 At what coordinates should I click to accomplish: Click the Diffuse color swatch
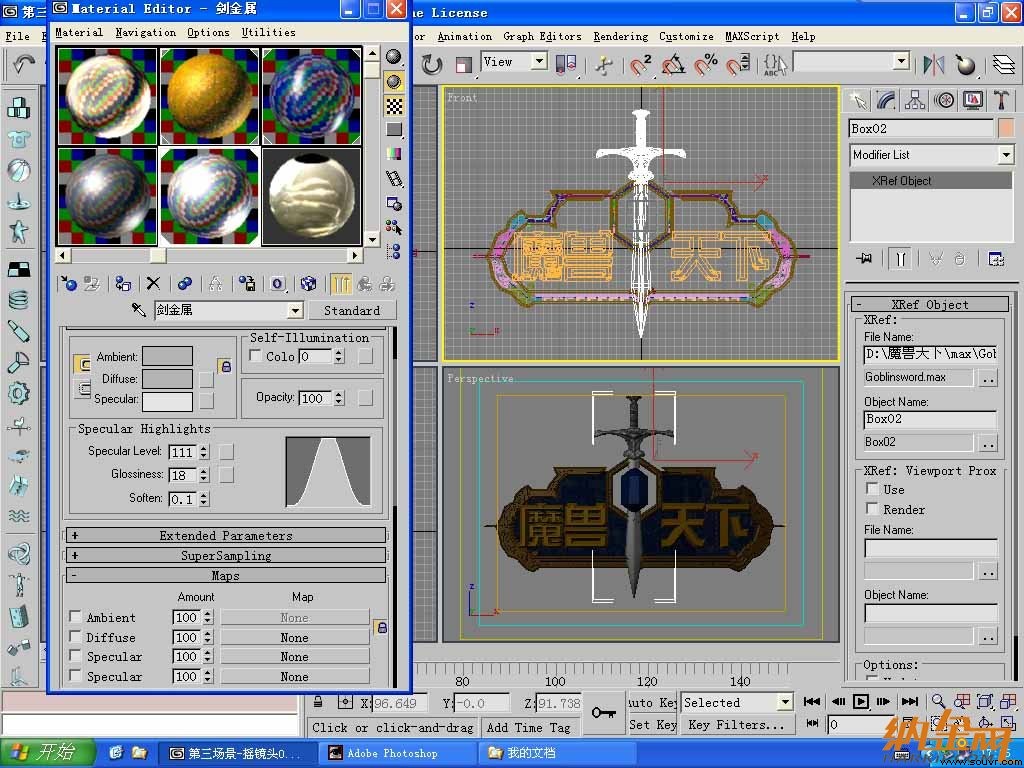click(x=167, y=379)
